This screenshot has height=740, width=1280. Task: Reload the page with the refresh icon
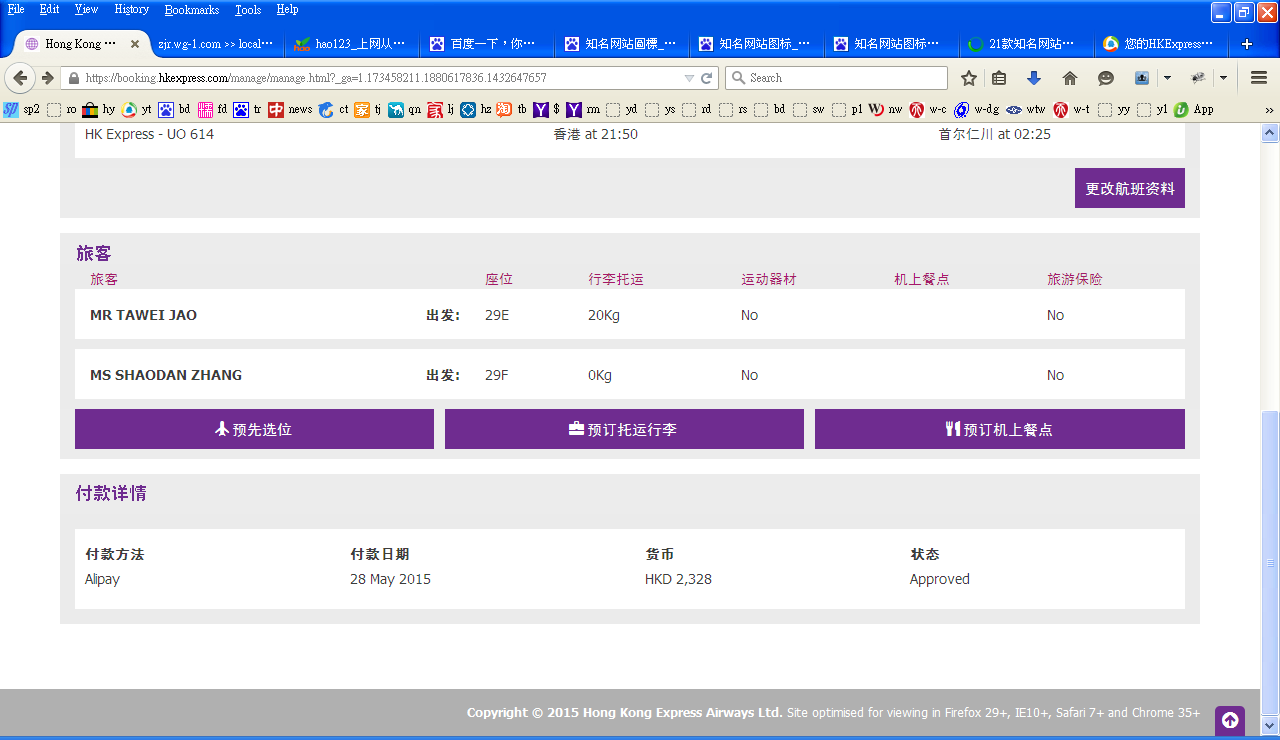[706, 78]
